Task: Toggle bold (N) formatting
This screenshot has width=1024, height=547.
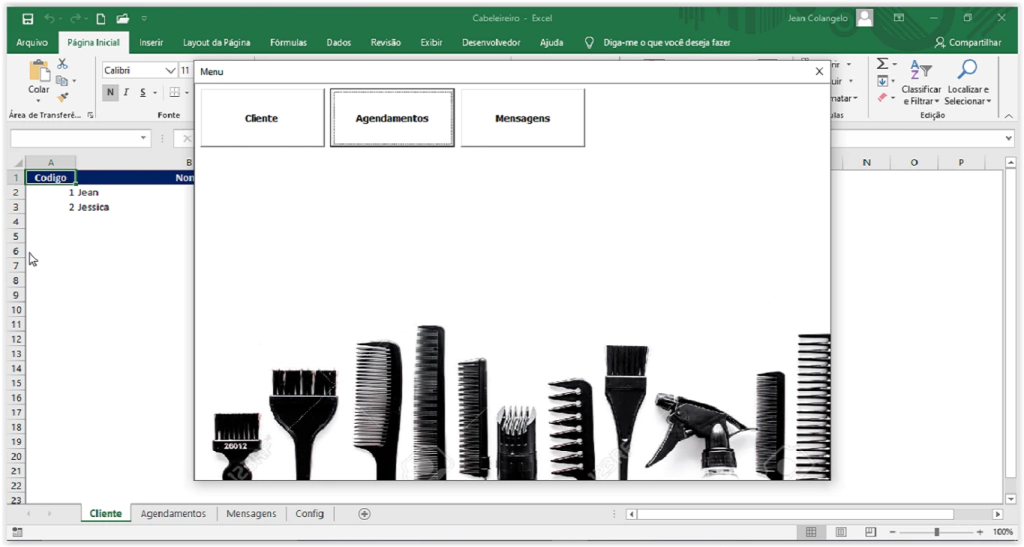Action: tap(110, 93)
